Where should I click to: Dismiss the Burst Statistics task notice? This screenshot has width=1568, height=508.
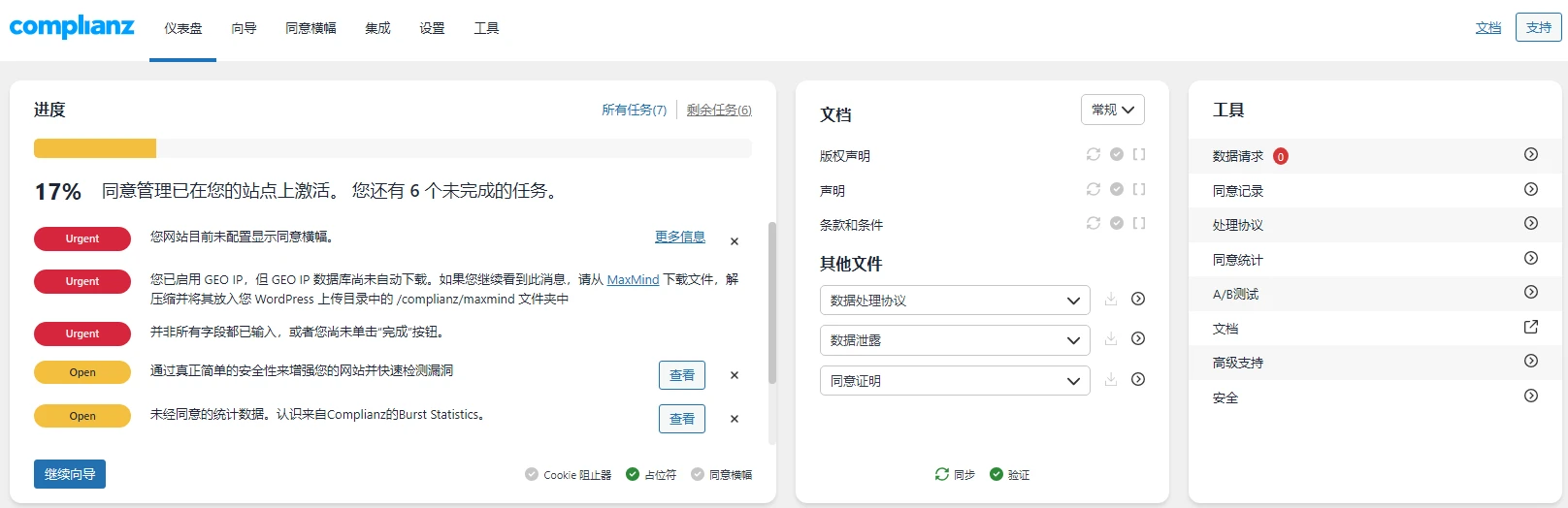(x=735, y=419)
